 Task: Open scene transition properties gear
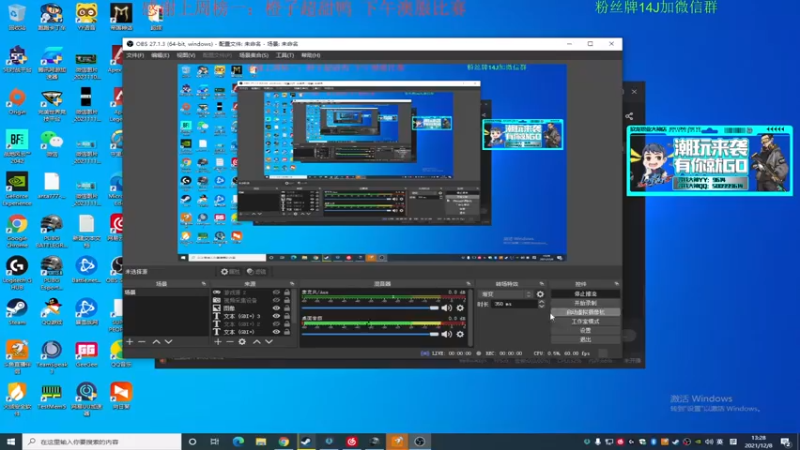(540, 294)
